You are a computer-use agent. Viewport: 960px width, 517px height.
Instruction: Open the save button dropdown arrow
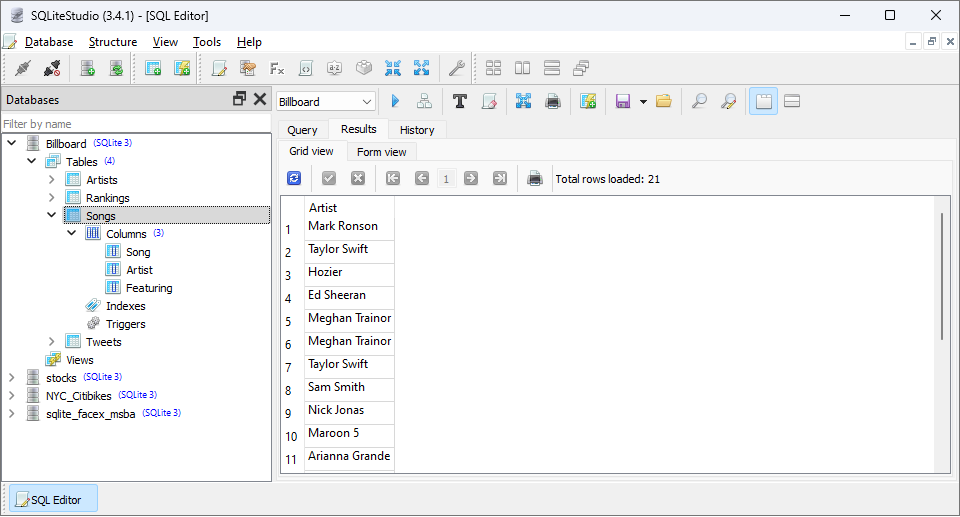pos(643,102)
